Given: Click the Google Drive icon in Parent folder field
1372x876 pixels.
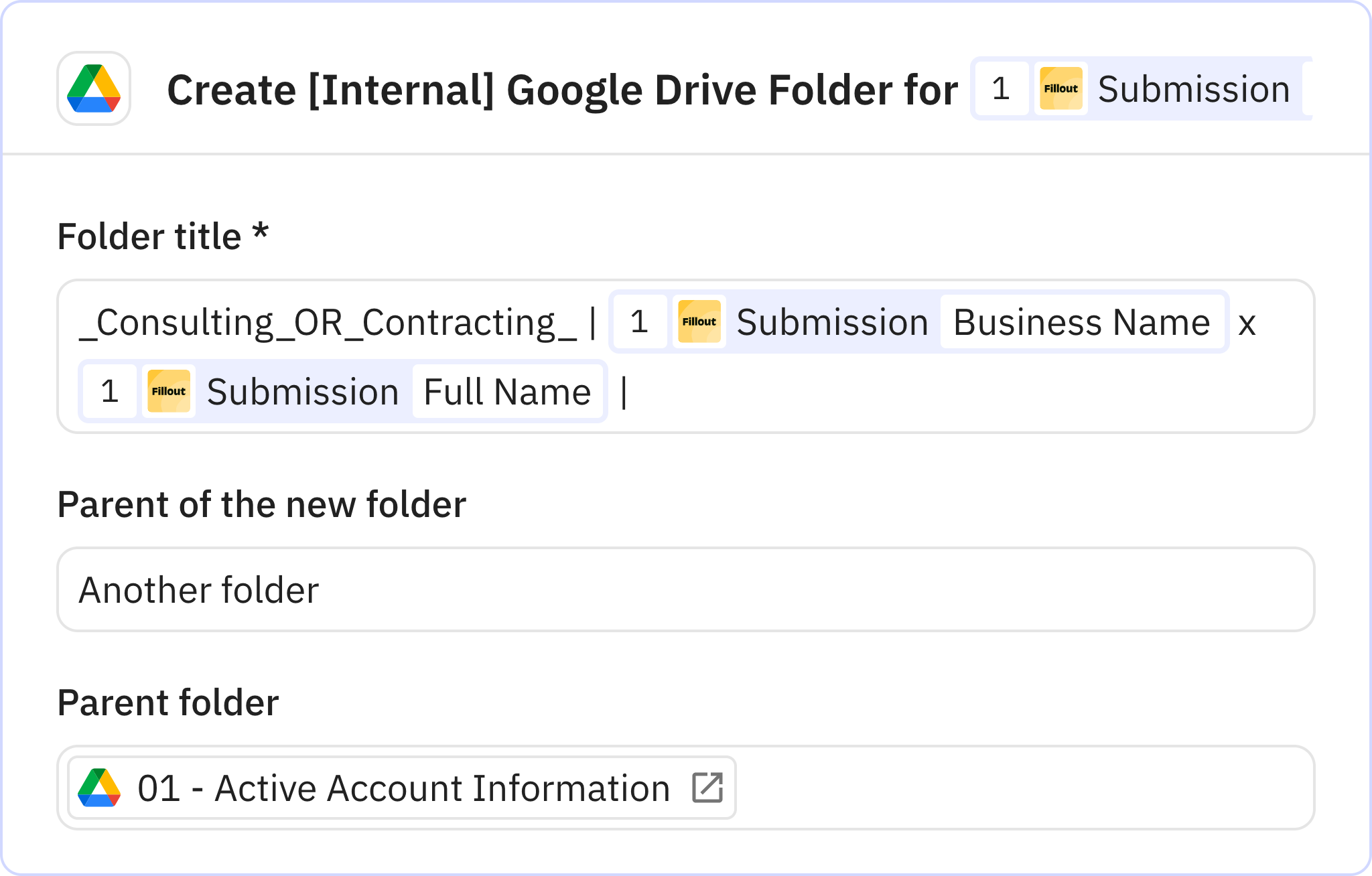Looking at the screenshot, I should [x=99, y=787].
